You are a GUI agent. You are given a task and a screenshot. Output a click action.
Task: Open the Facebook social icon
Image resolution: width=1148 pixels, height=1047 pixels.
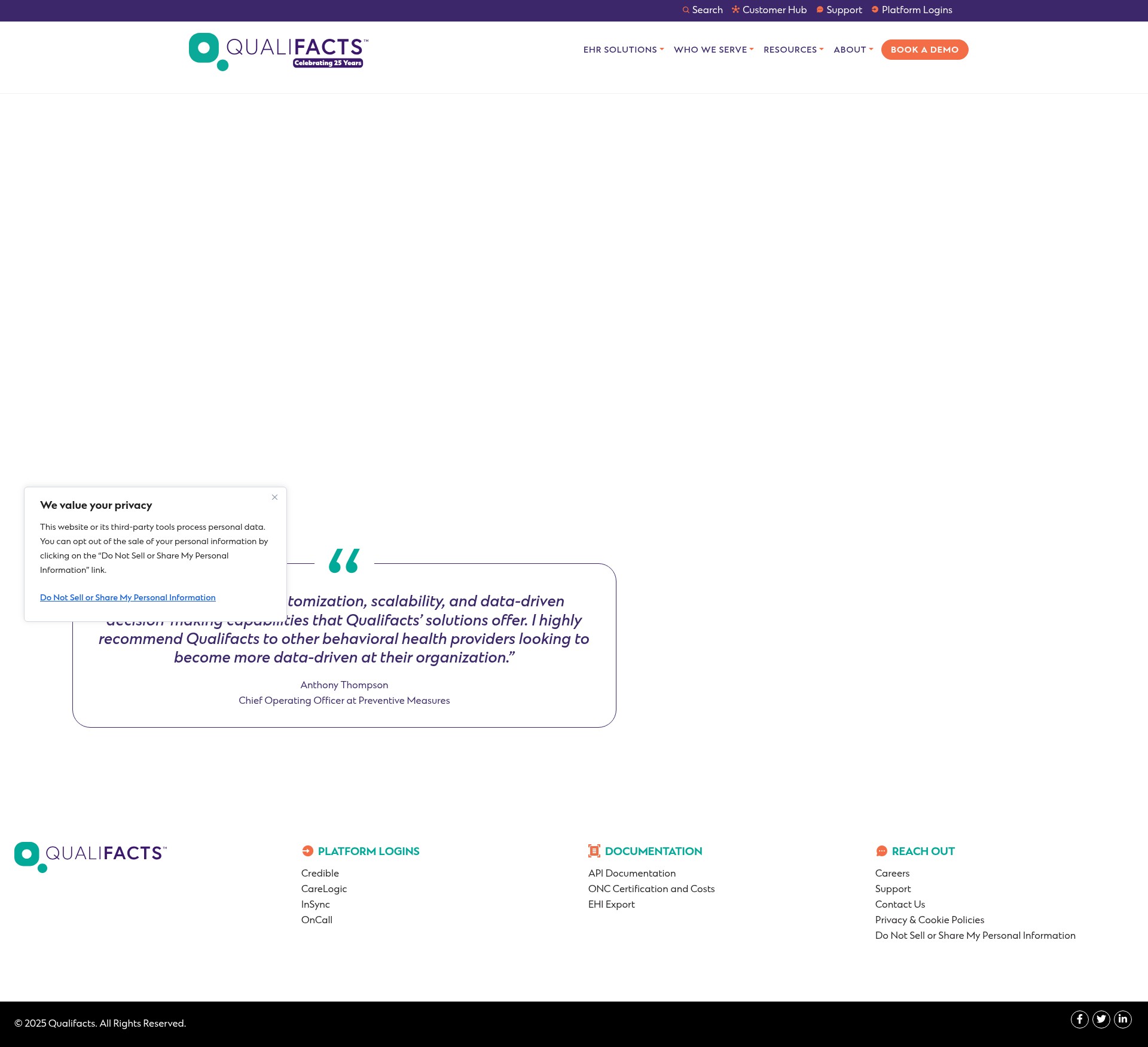(x=1079, y=1019)
